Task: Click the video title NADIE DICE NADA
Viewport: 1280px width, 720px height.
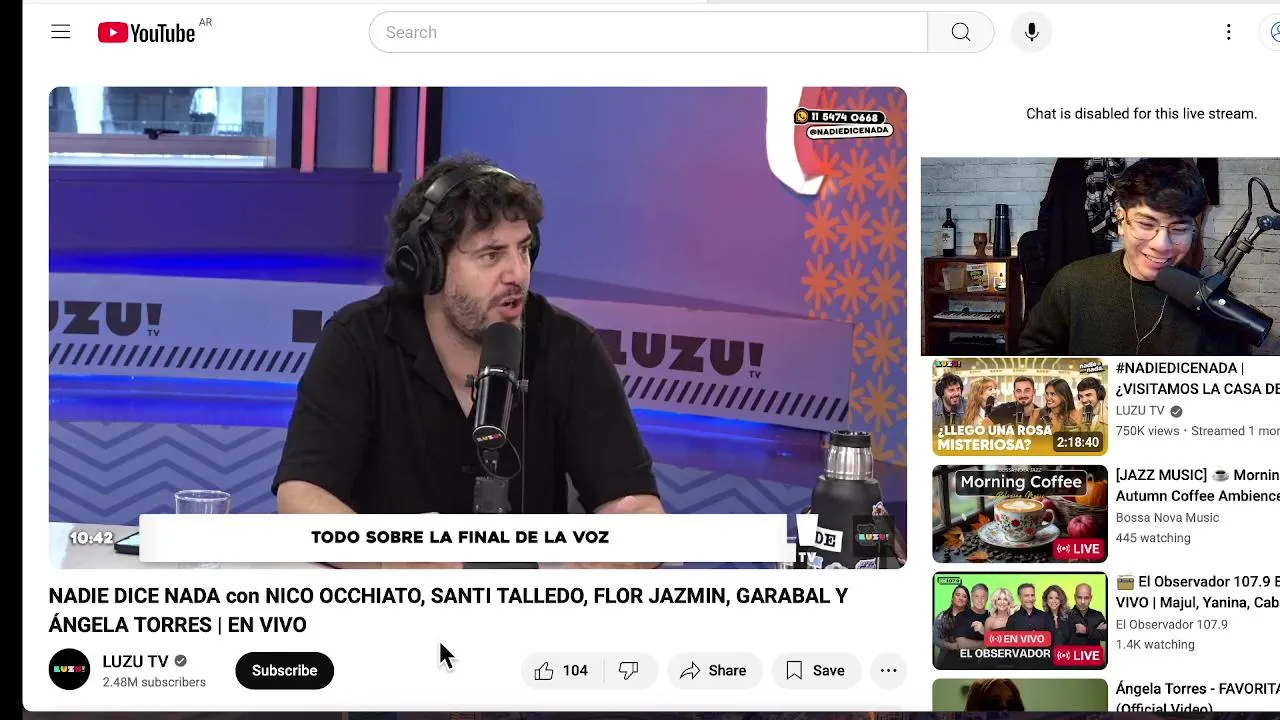Action: (x=448, y=610)
